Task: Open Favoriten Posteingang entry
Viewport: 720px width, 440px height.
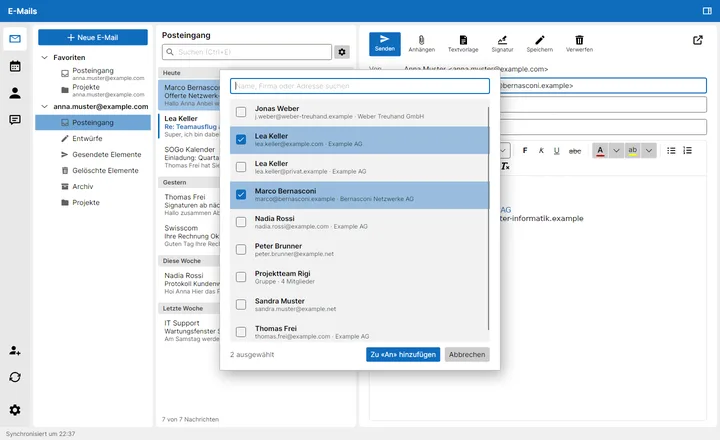Action: [93, 74]
